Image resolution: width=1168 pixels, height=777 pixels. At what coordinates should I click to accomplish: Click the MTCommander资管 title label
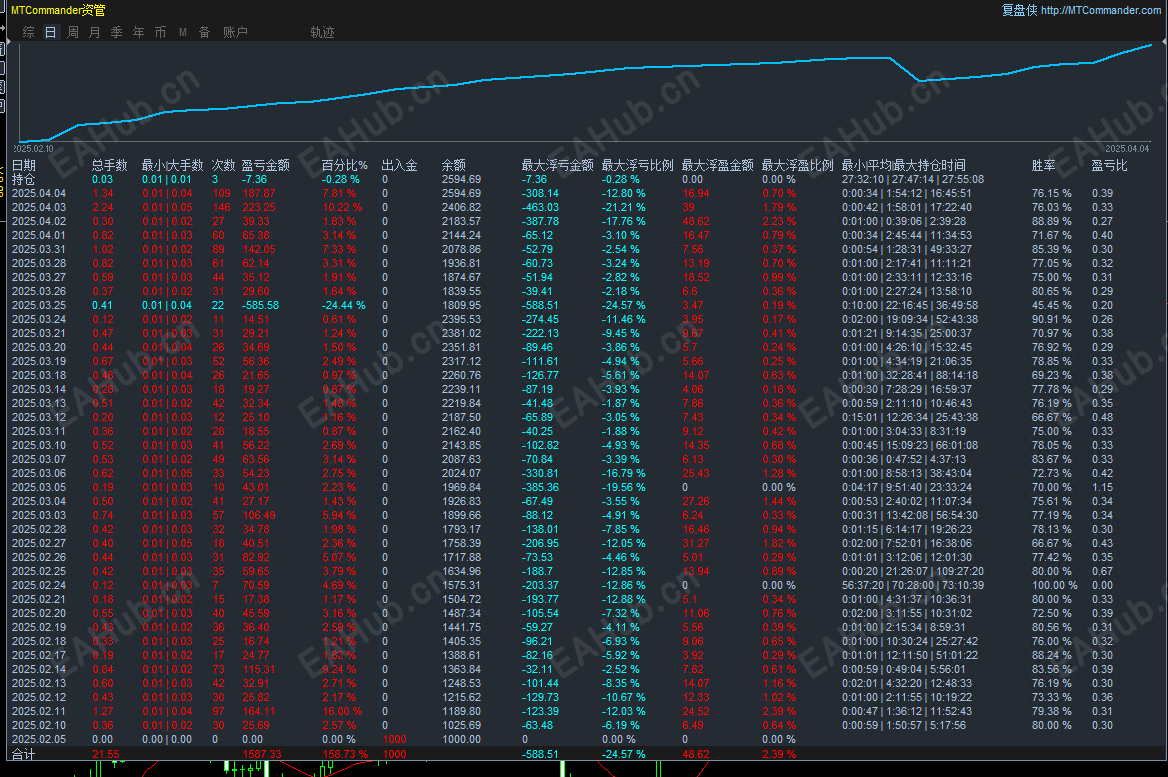click(x=58, y=10)
